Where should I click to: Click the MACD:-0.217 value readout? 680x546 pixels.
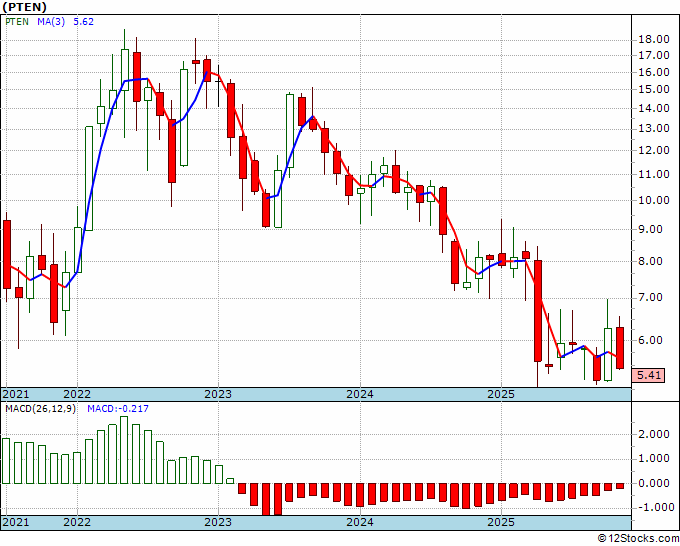[118, 409]
